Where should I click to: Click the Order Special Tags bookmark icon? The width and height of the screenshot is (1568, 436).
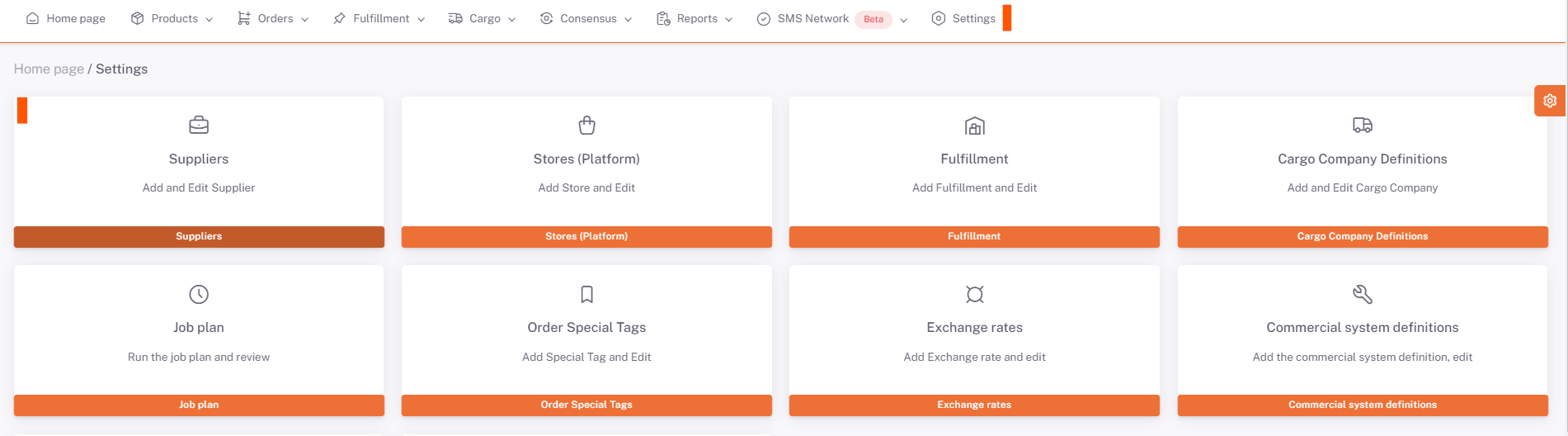tap(586, 294)
